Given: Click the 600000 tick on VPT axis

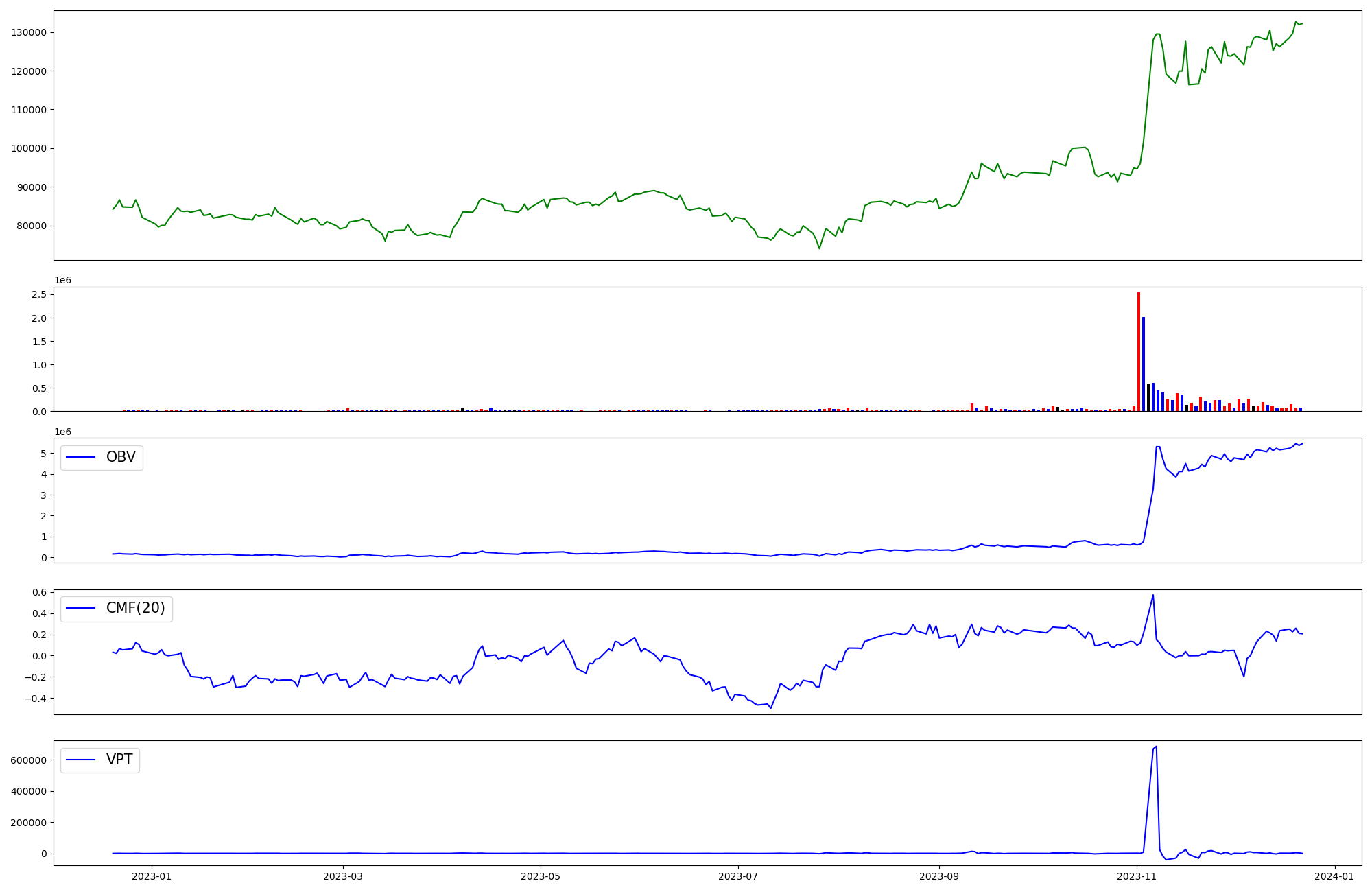Looking at the screenshot, I should coord(29,760).
